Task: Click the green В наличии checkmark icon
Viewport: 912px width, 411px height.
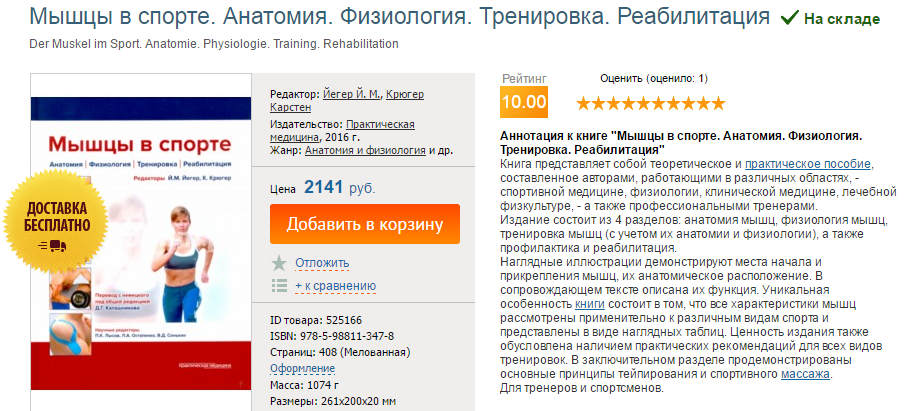Action: click(789, 18)
